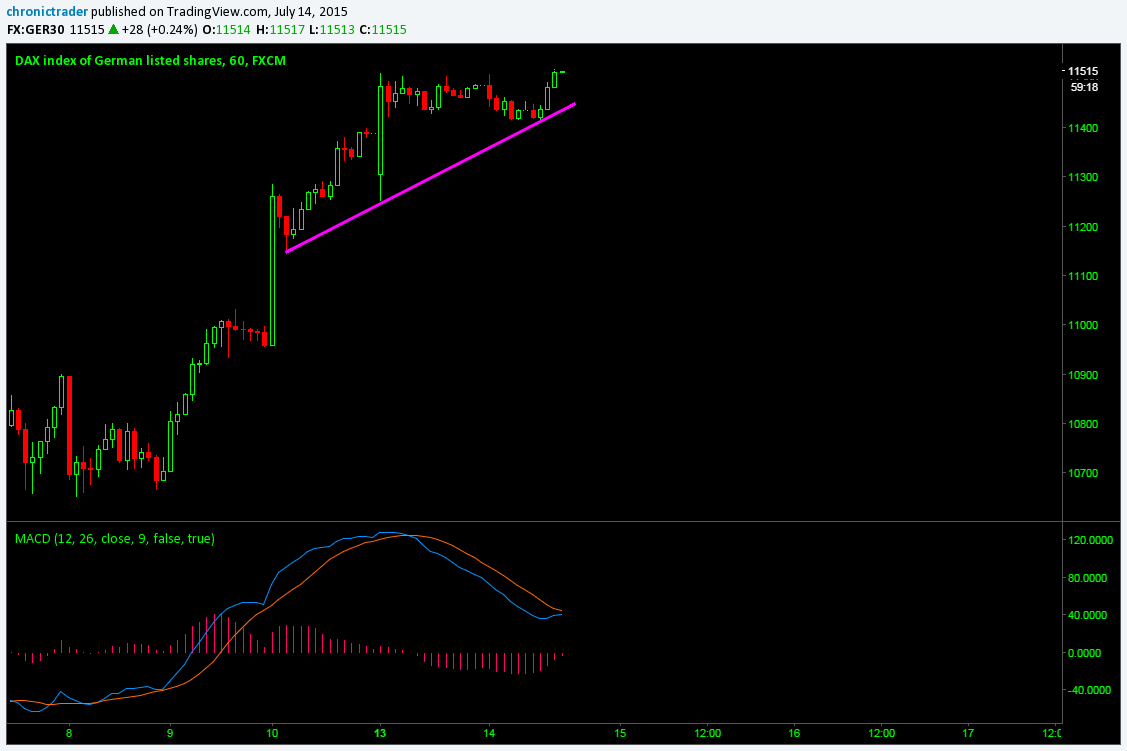The height and width of the screenshot is (751, 1127).
Task: Click the close value C:11515
Action: pyautogui.click(x=383, y=29)
